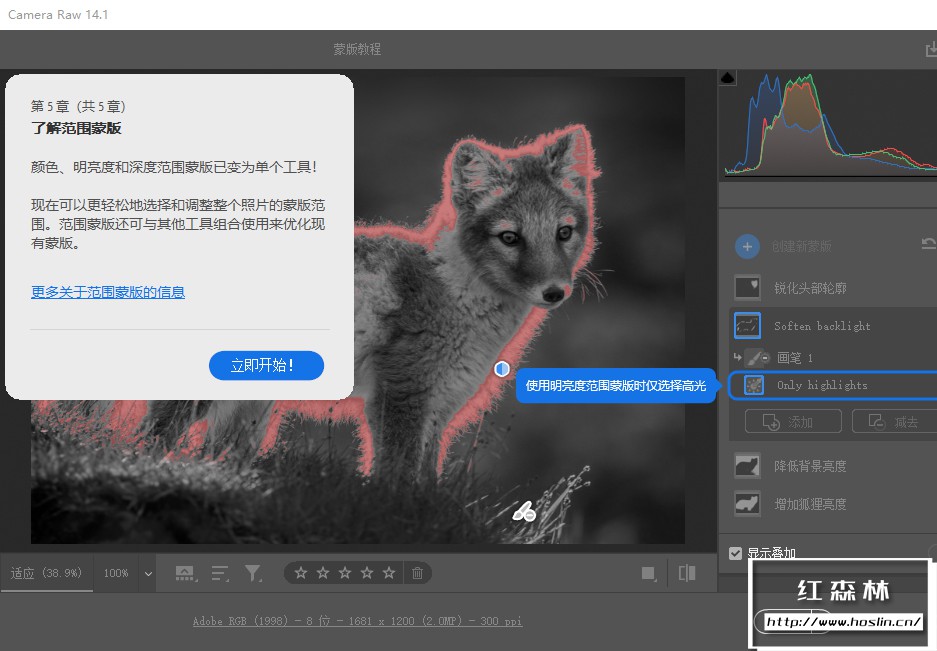Set rating to one star
Viewport: 937px width, 651px height.
[x=301, y=573]
